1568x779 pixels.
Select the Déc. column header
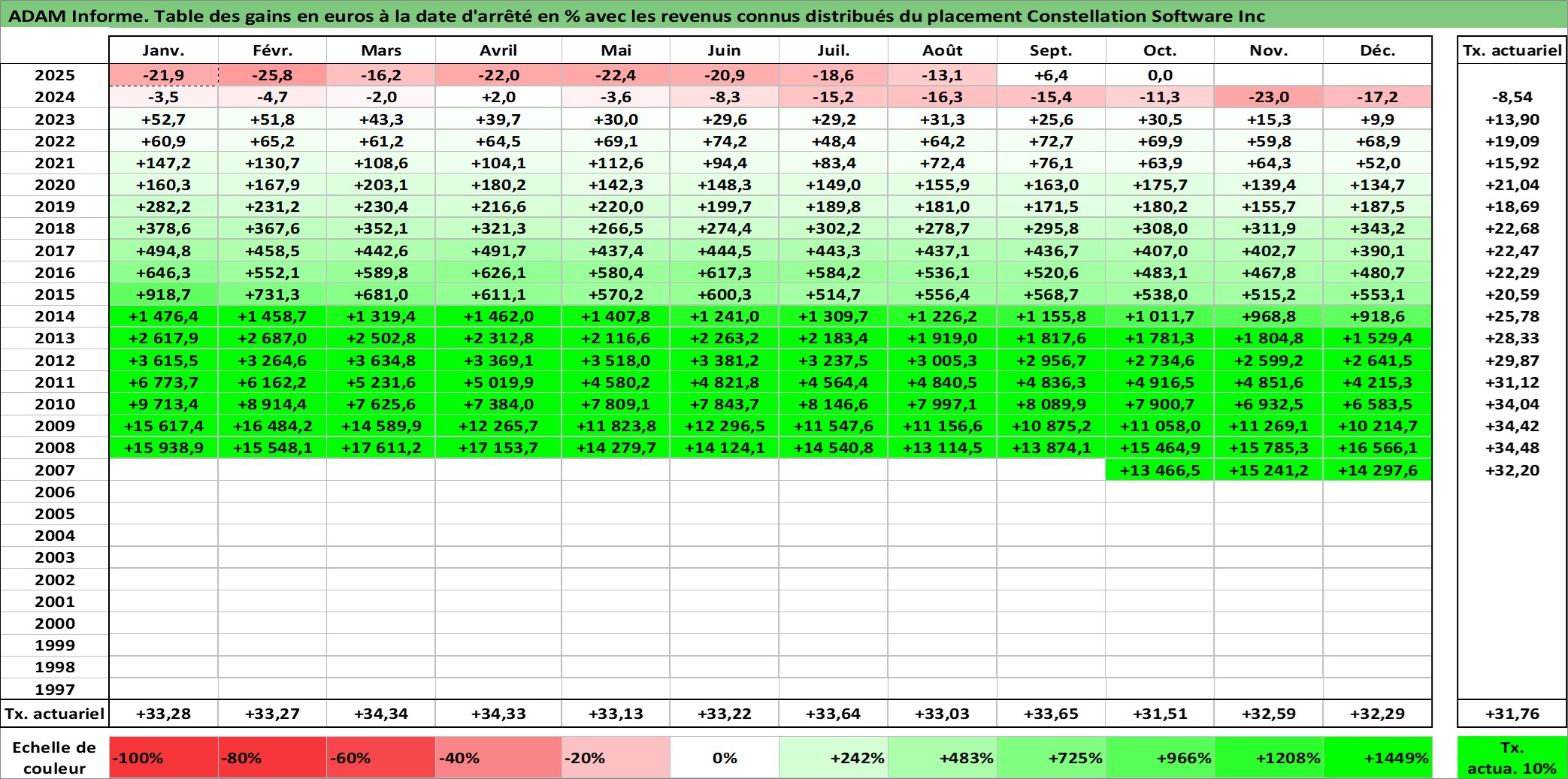(1377, 50)
